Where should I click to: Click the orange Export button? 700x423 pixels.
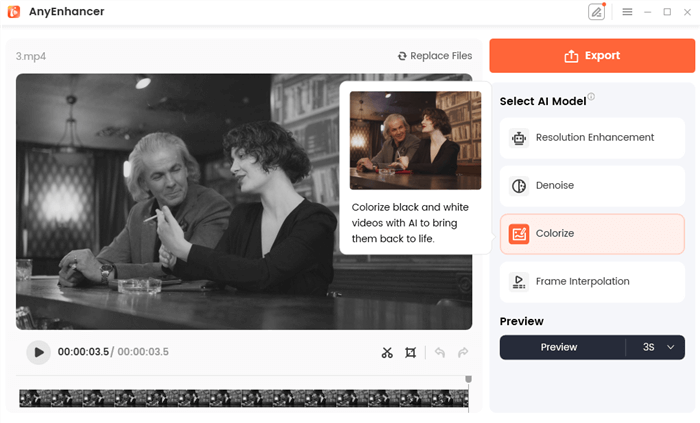(x=592, y=56)
